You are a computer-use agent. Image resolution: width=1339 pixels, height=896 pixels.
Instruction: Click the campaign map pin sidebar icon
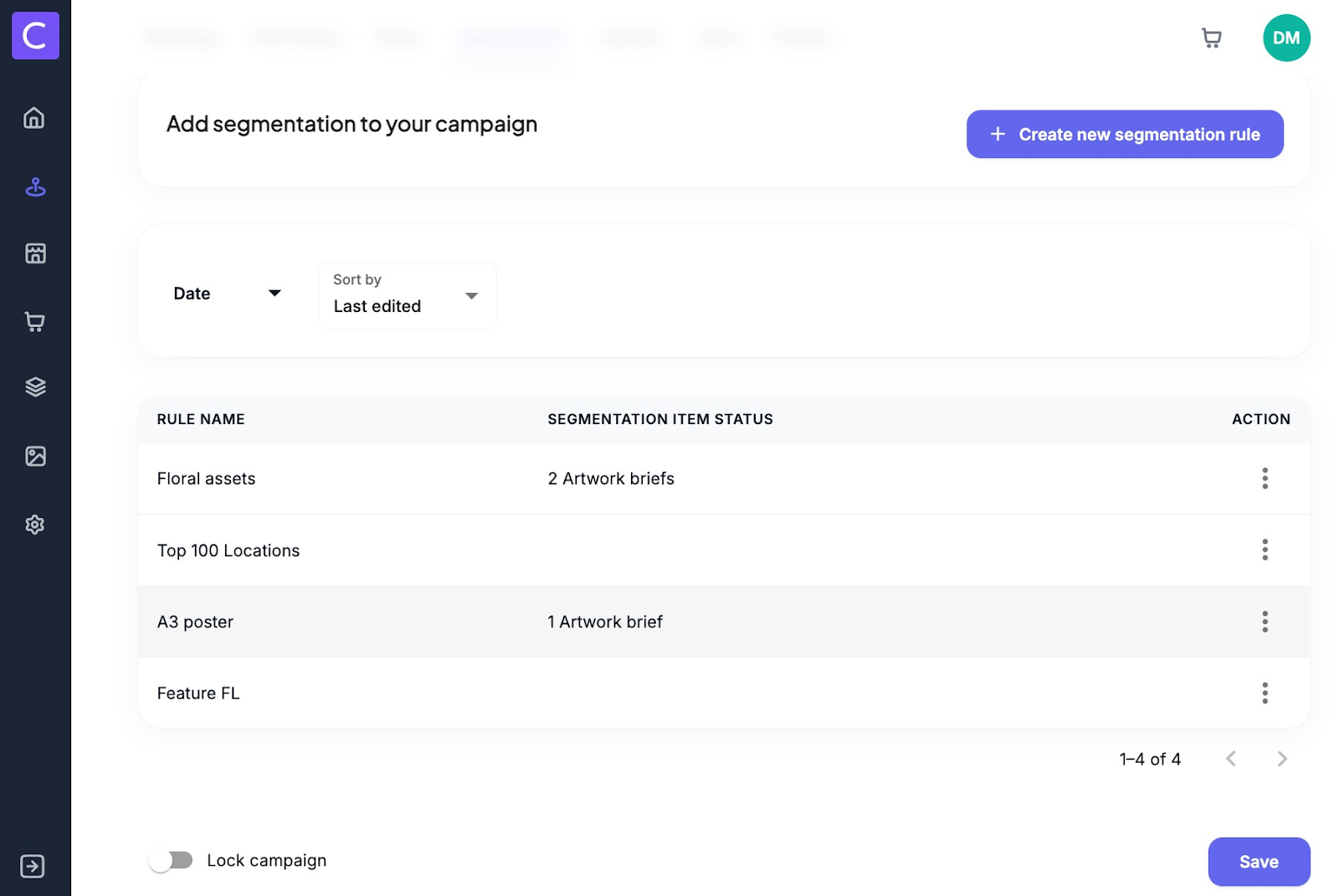(x=35, y=187)
